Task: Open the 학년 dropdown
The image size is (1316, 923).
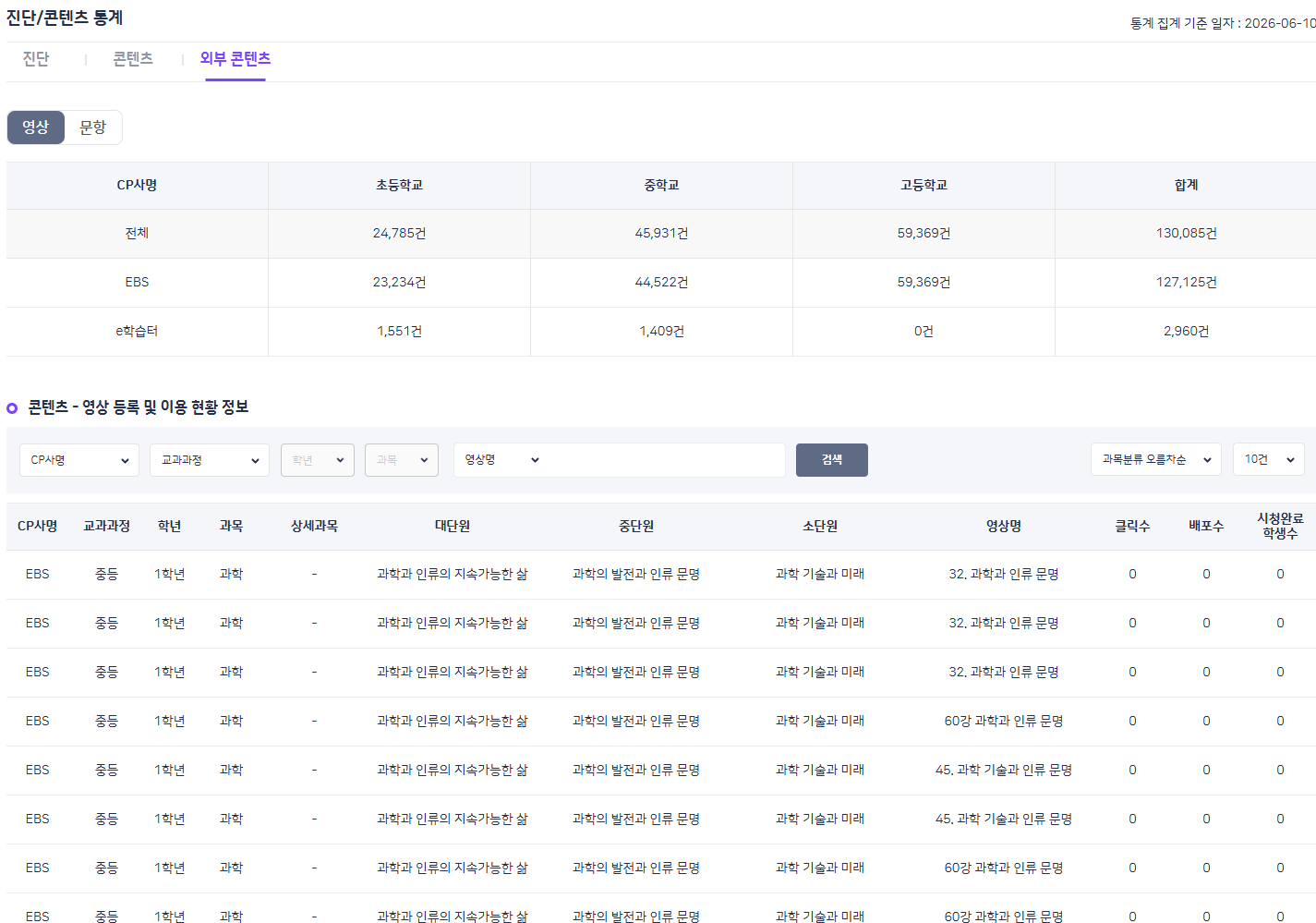Action: [x=318, y=460]
